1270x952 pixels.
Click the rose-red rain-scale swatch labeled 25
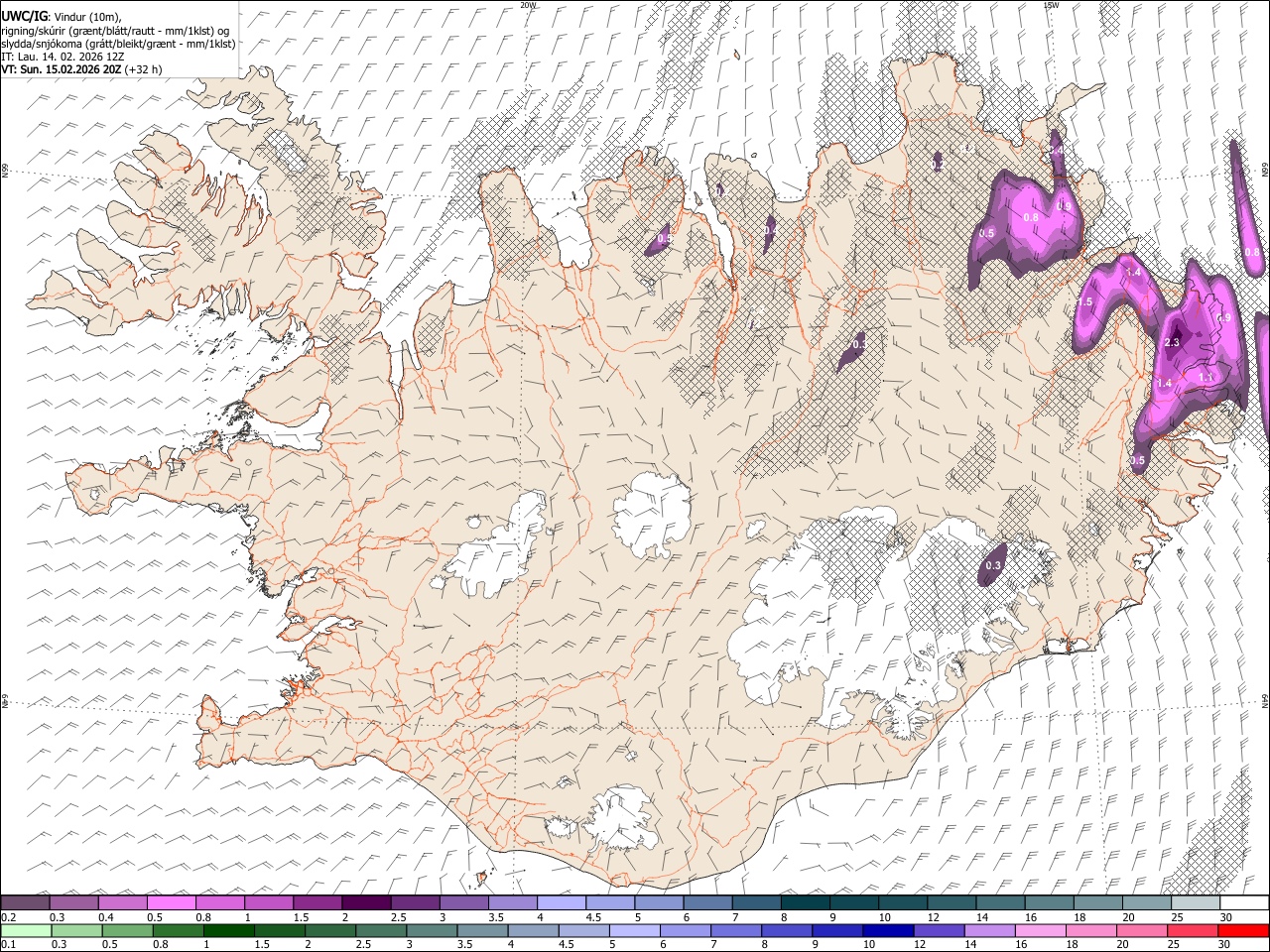click(1194, 930)
